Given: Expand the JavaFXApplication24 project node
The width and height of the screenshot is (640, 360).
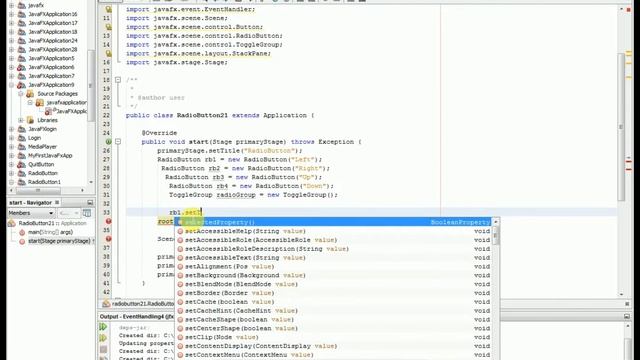Looking at the screenshot, I should (x=12, y=41).
